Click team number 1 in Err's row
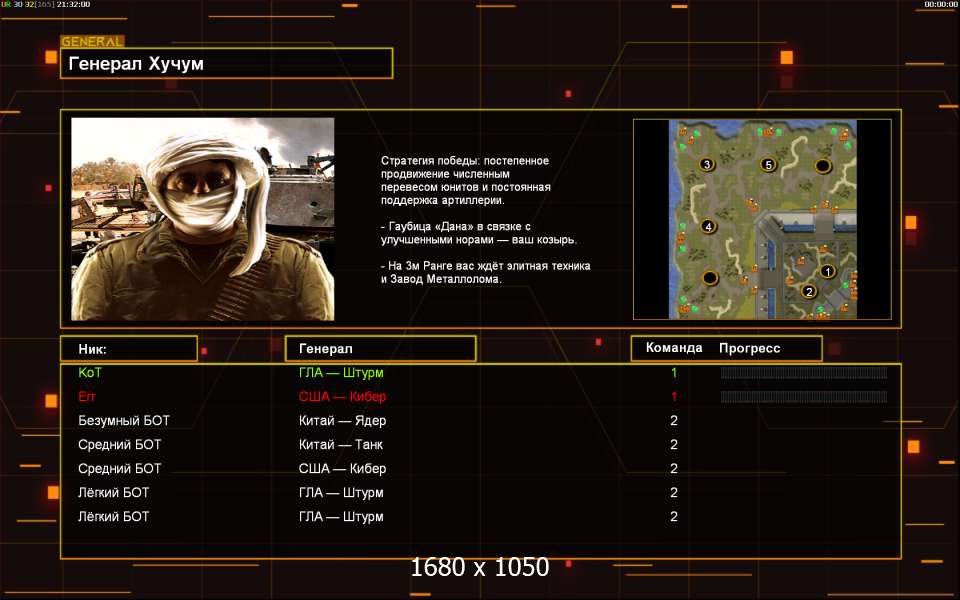960x600 pixels. (674, 396)
